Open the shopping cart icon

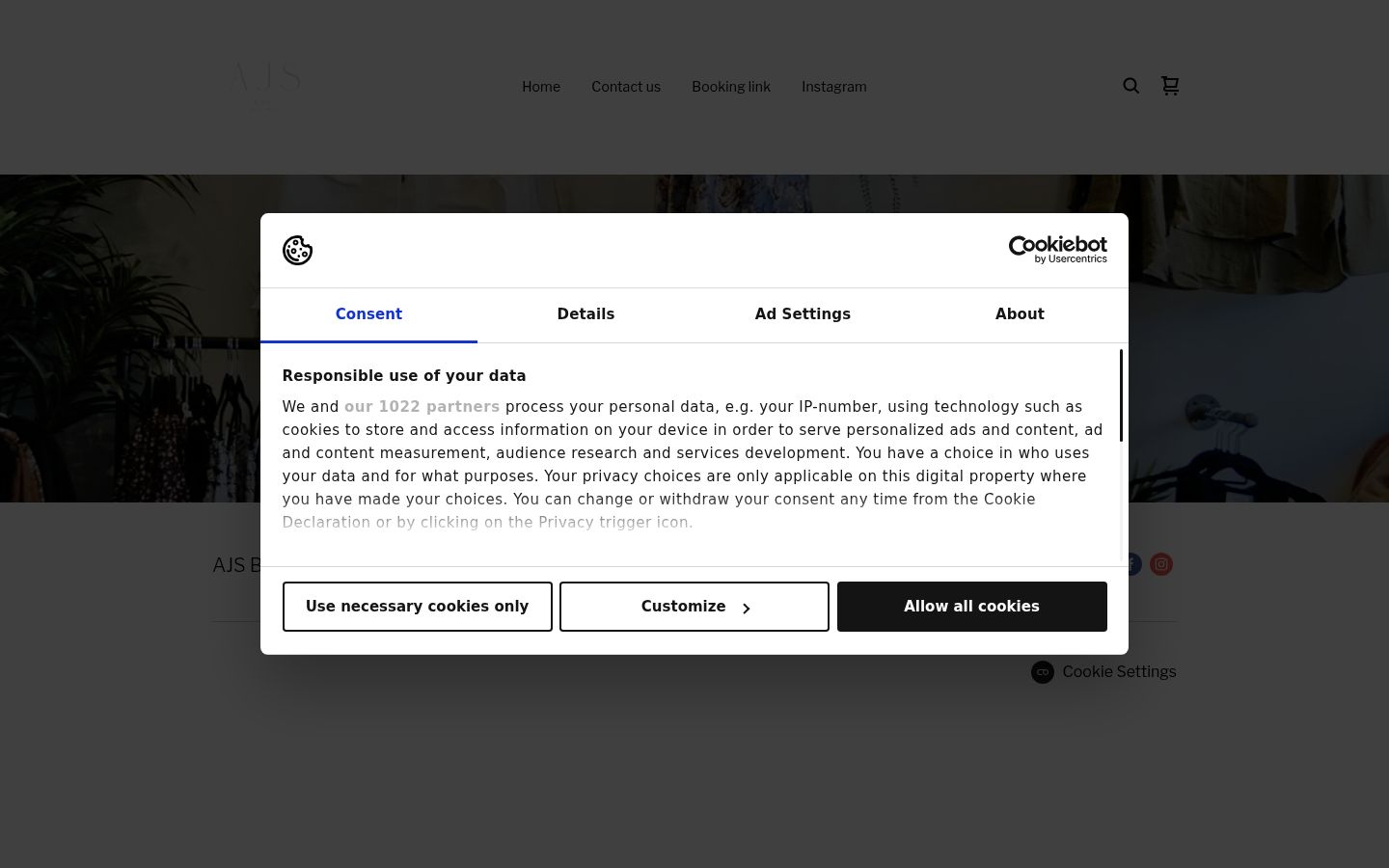1170,86
